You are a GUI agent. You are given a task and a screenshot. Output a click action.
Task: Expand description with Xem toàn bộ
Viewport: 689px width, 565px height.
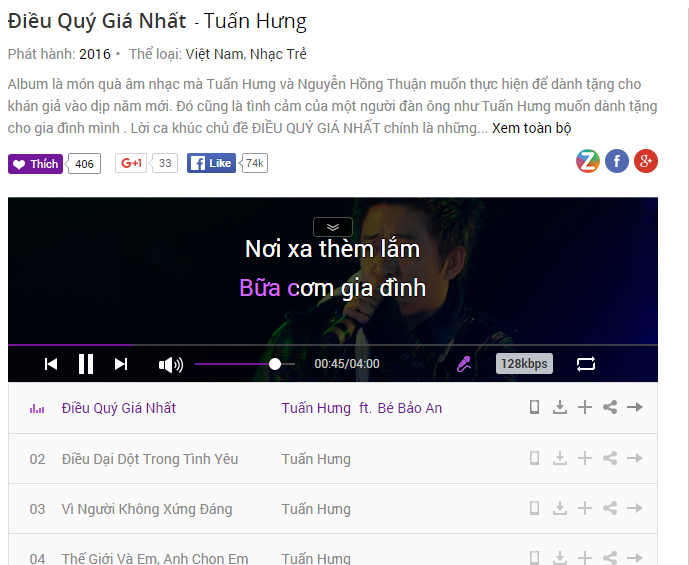(x=531, y=128)
